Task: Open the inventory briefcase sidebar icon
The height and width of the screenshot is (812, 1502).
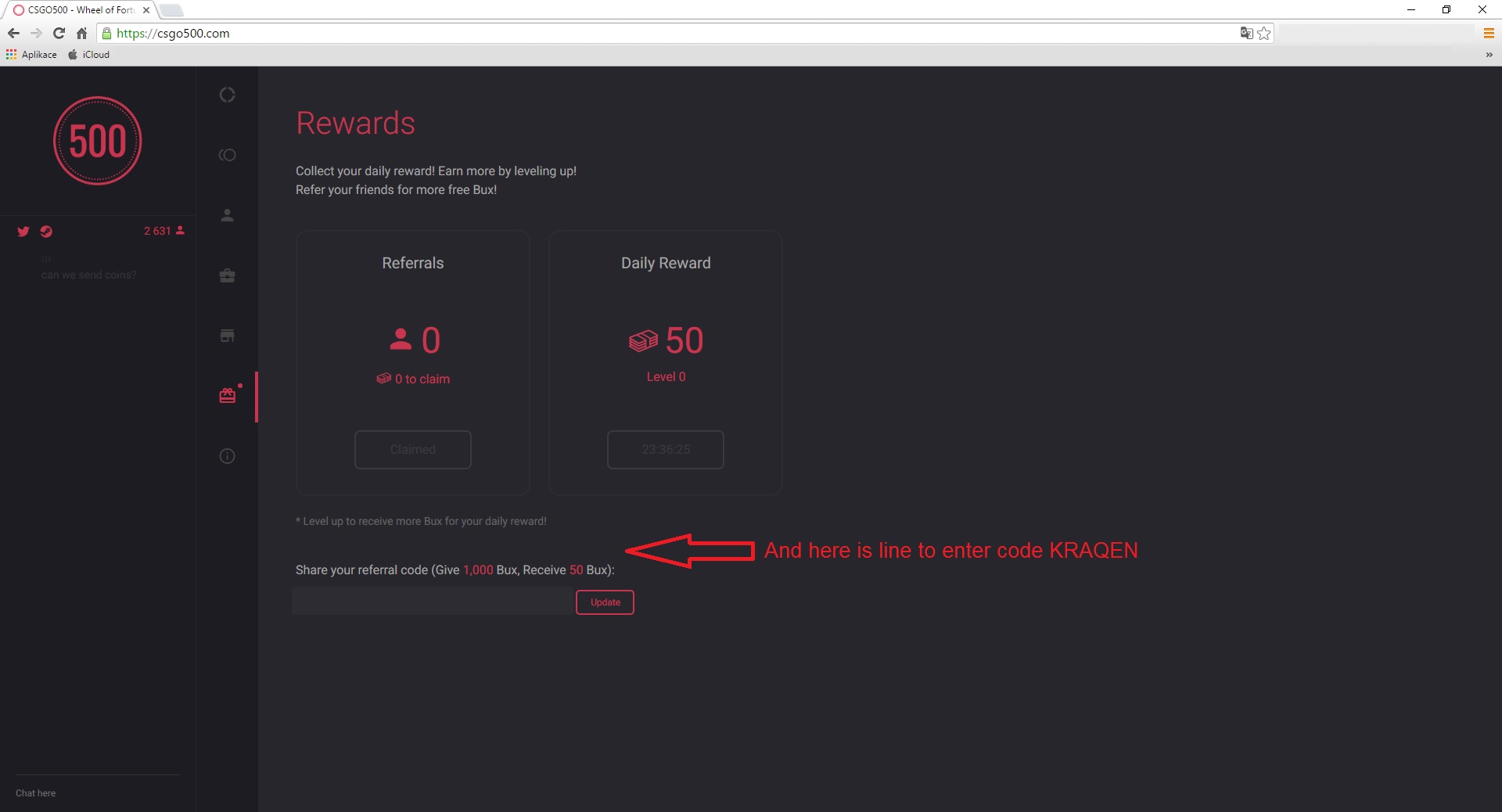Action: pos(227,275)
